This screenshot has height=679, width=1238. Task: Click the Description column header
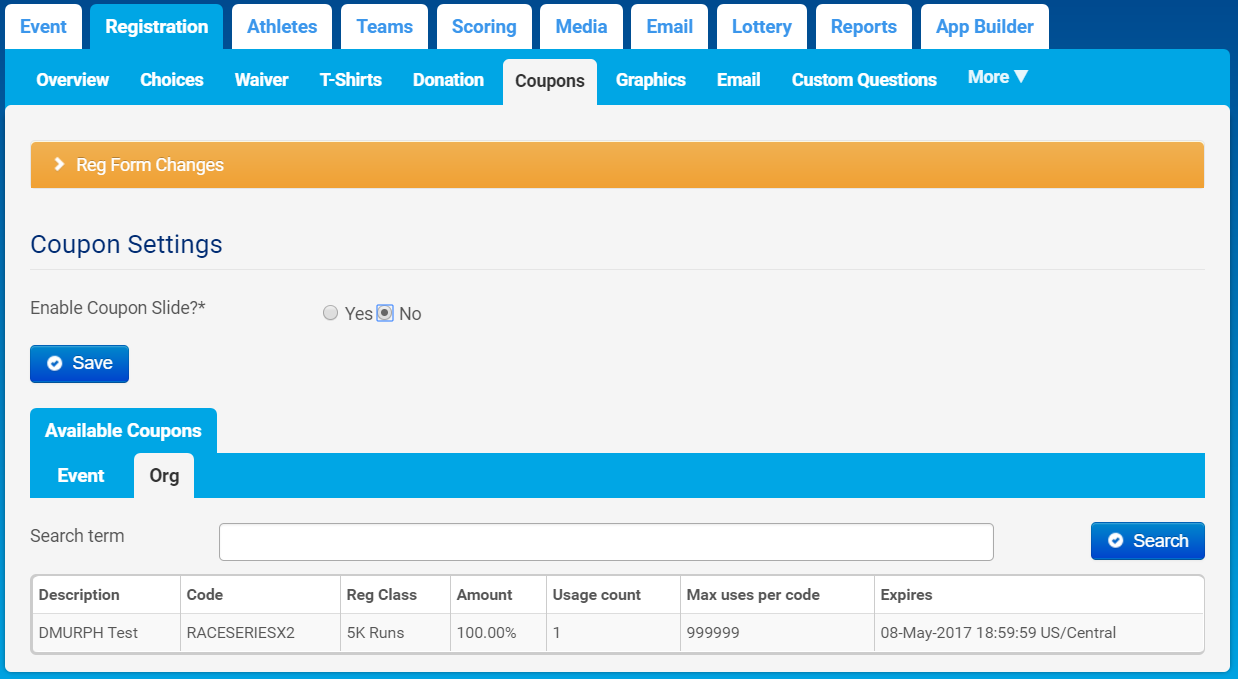(106, 595)
